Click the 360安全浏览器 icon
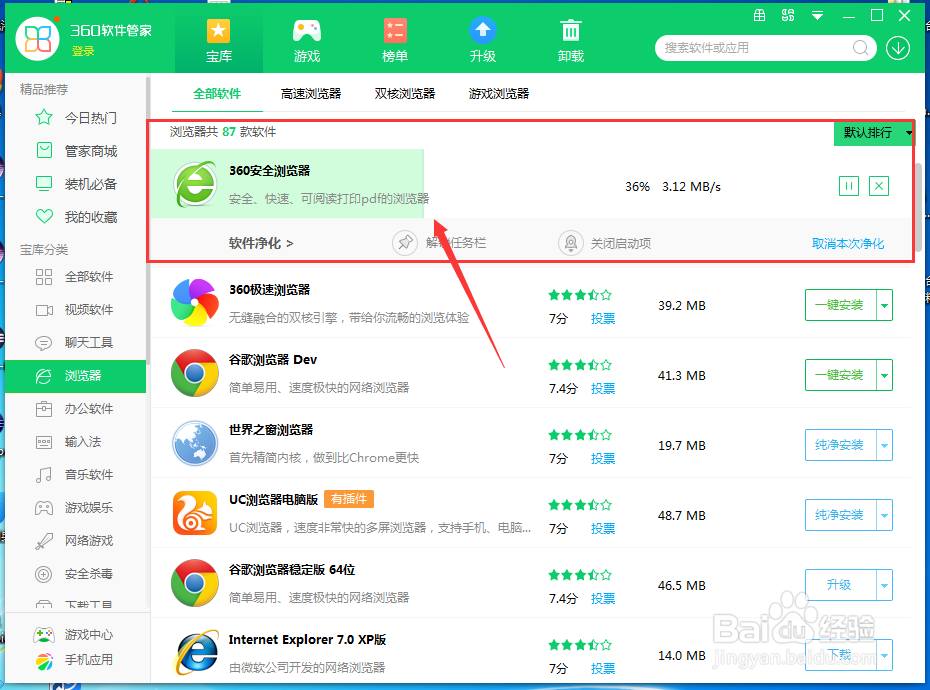This screenshot has width=930, height=690. 195,185
